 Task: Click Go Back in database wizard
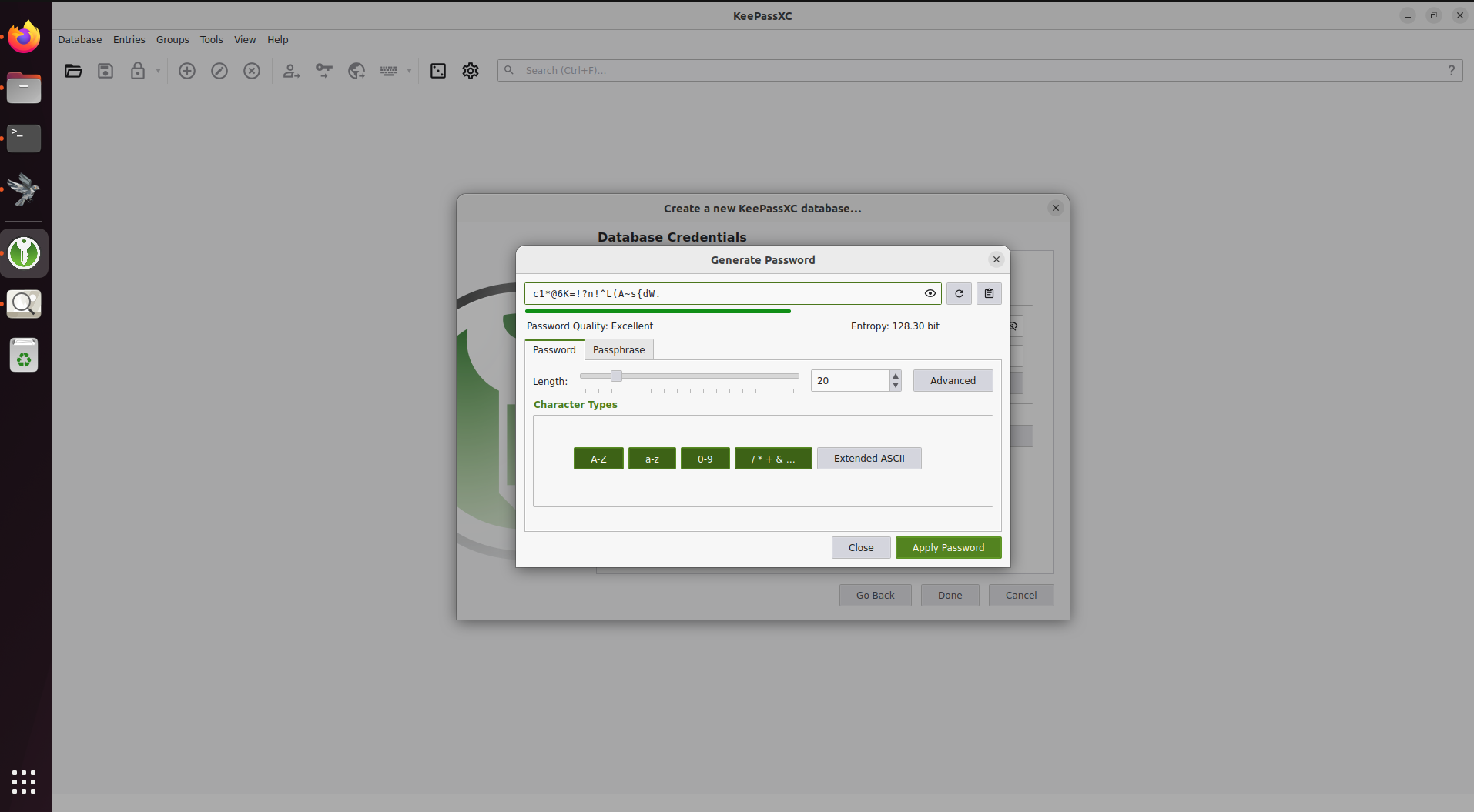pyautogui.click(x=876, y=595)
